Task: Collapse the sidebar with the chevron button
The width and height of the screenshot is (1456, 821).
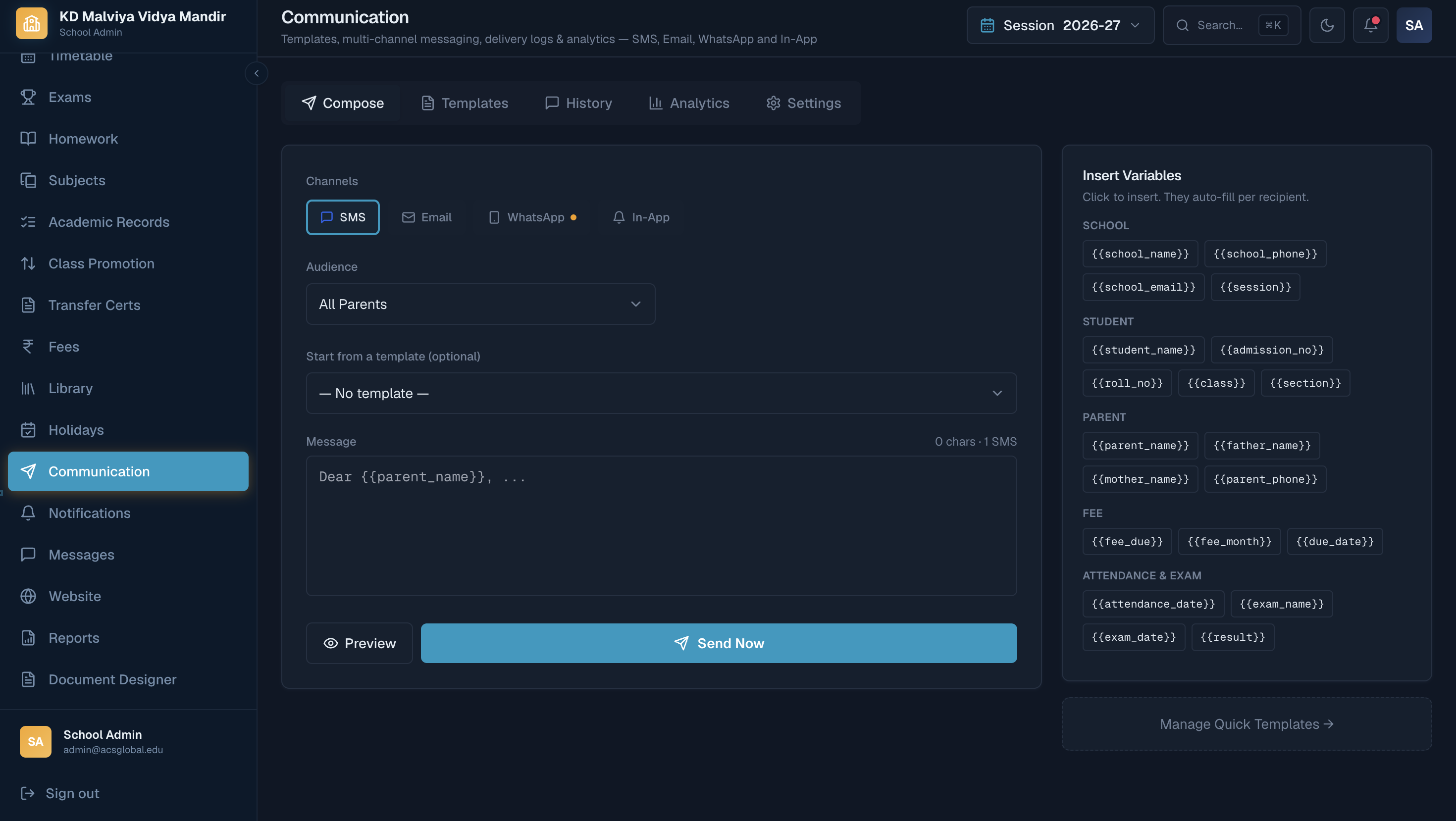Action: (x=257, y=73)
